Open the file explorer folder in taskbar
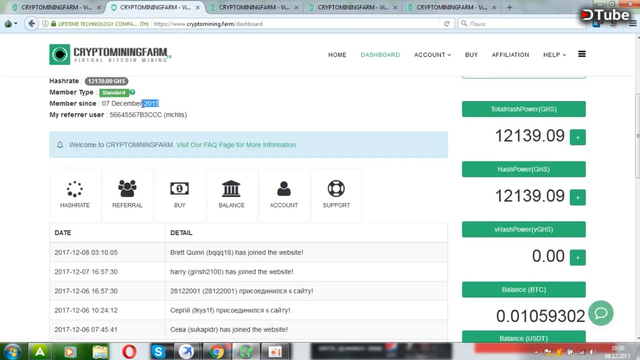The height and width of the screenshot is (360, 640). coord(100,351)
